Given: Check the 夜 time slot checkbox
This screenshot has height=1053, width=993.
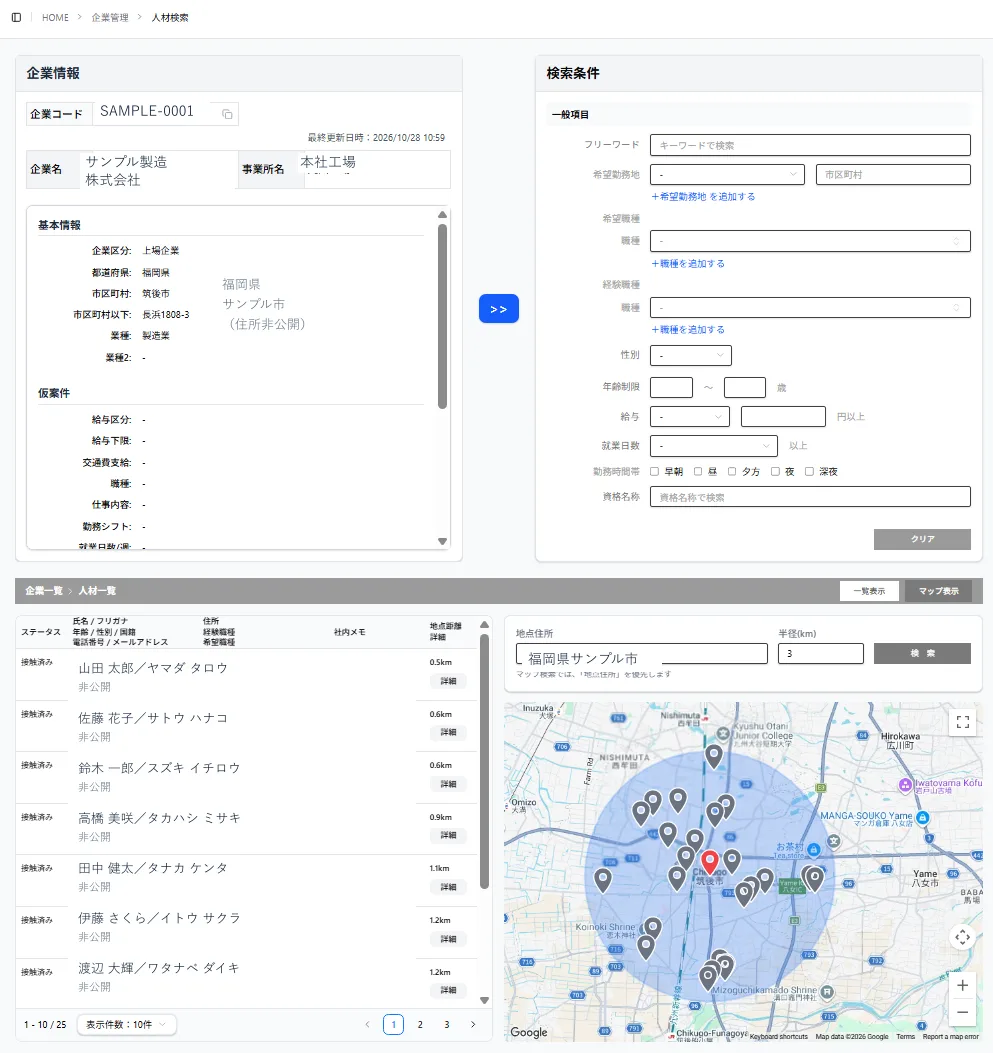Looking at the screenshot, I should tap(775, 471).
